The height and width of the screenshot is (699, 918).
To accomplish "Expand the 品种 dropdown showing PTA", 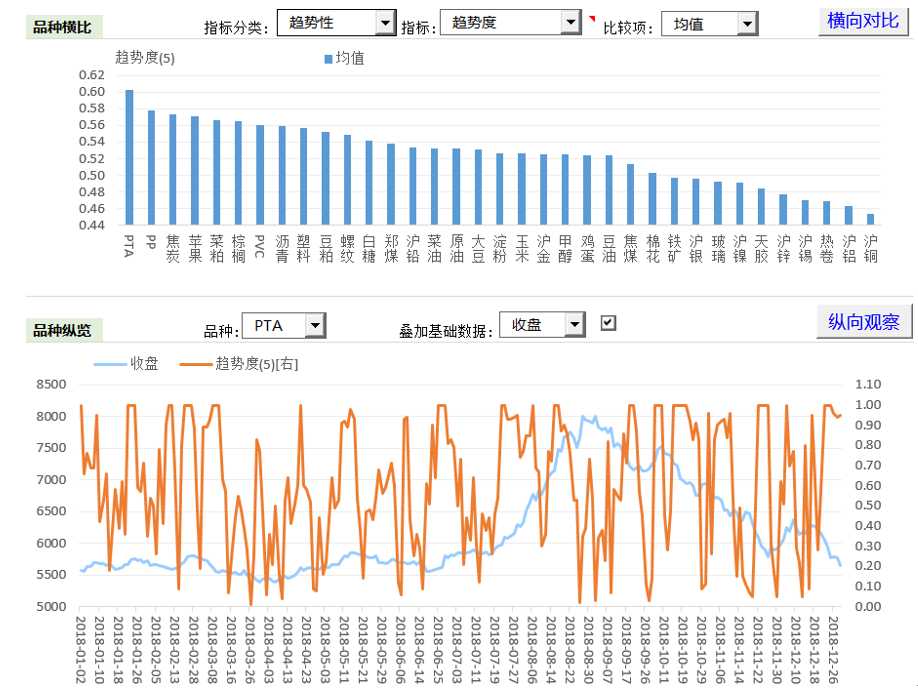I will pos(315,325).
